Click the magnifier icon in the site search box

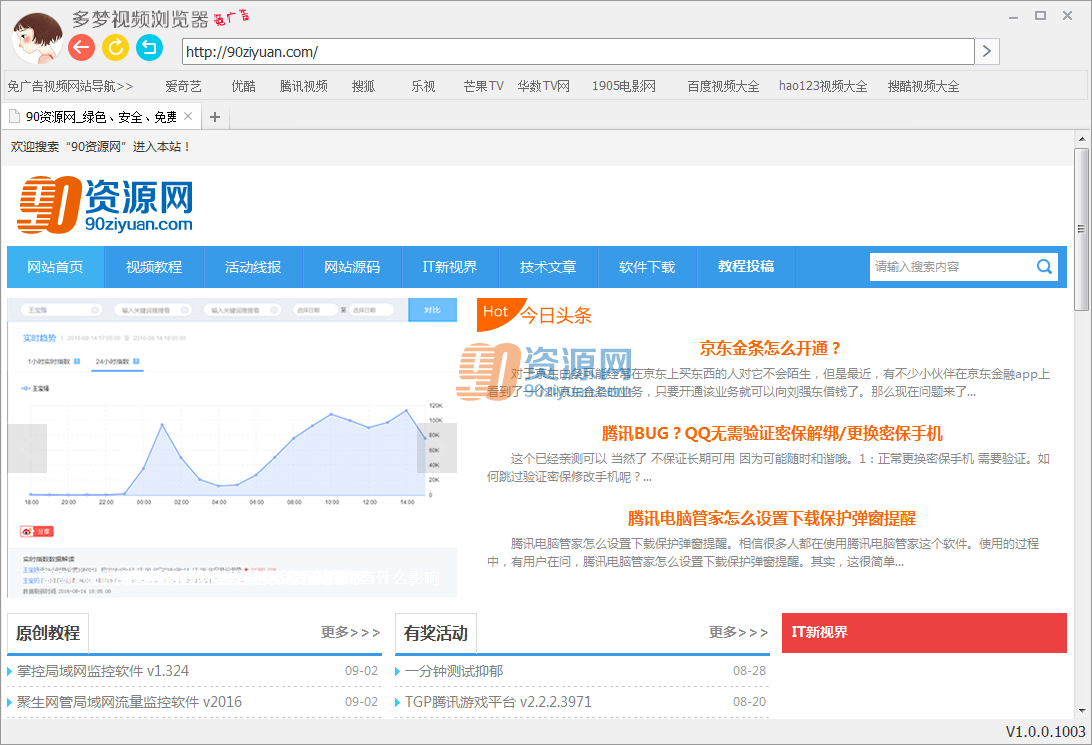click(1044, 267)
